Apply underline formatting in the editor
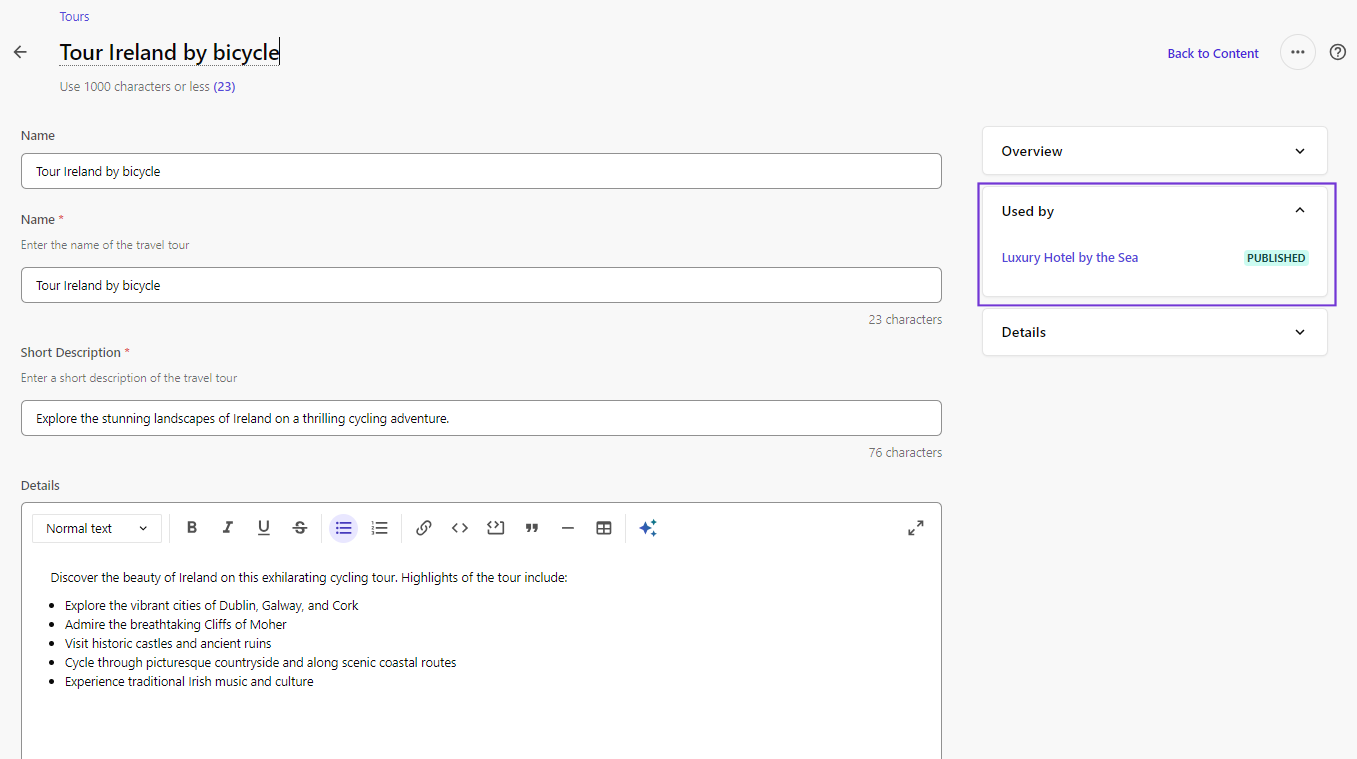Viewport: 1357px width, 759px height. [x=264, y=528]
